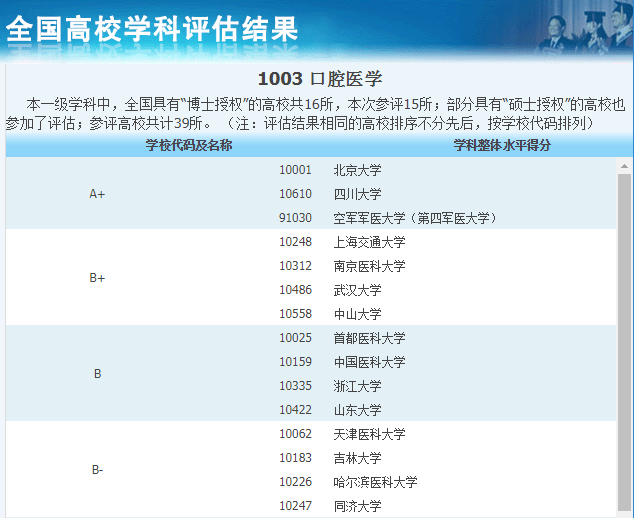Click 北京大学 in the list

(x=358, y=170)
